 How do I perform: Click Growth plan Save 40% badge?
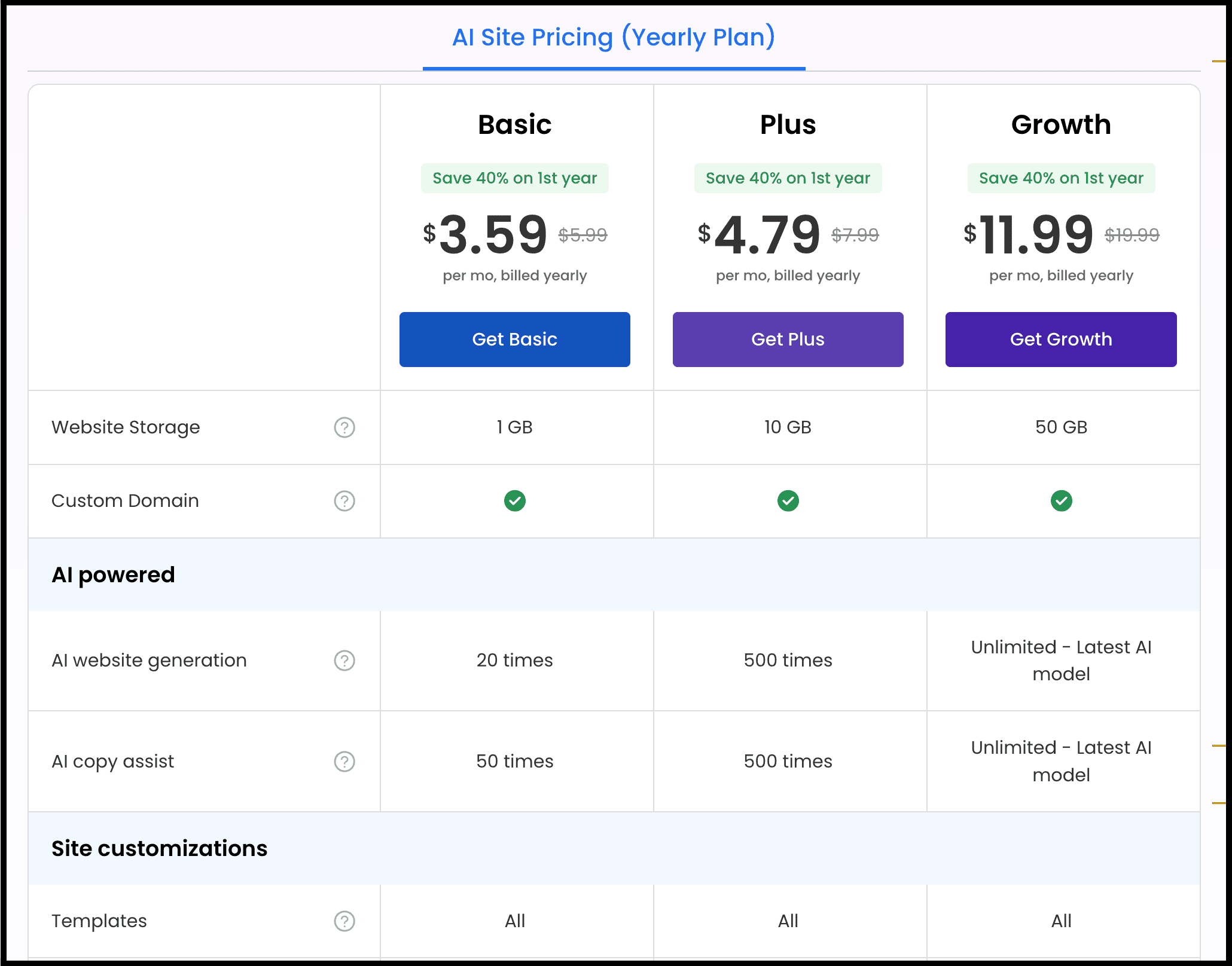click(x=1062, y=178)
